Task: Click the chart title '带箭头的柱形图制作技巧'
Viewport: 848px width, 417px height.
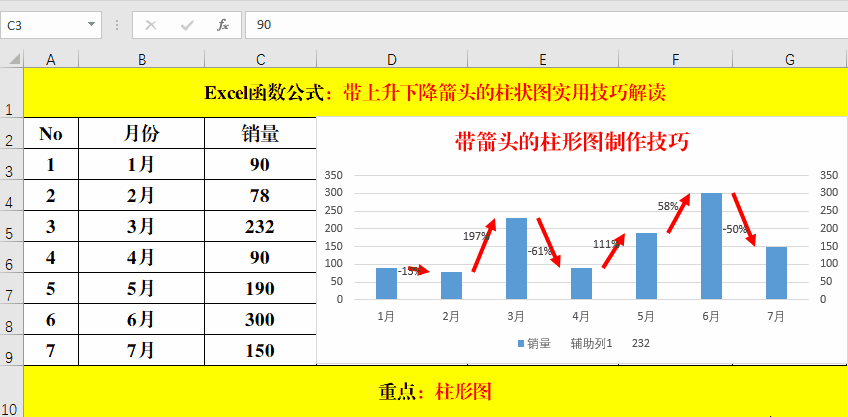Action: tap(572, 142)
